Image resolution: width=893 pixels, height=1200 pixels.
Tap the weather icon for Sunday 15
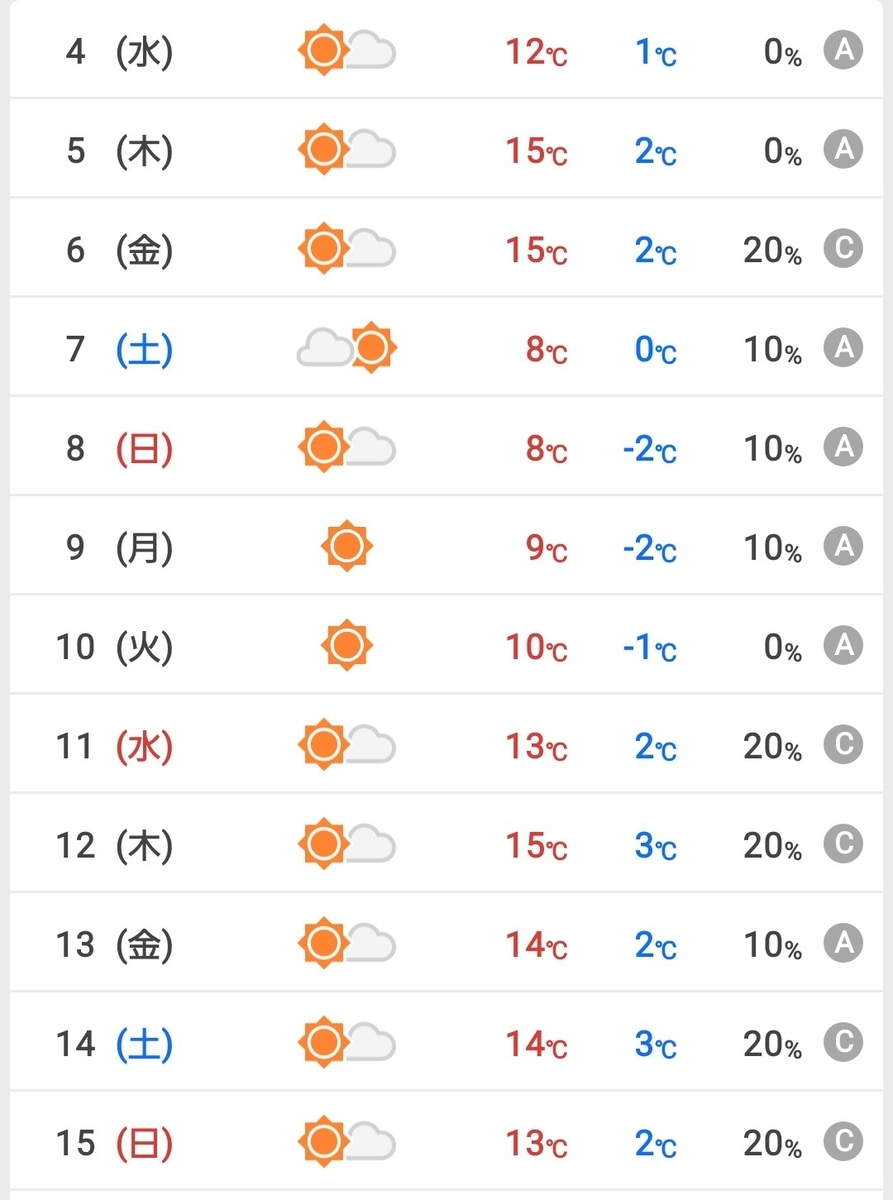347,1142
